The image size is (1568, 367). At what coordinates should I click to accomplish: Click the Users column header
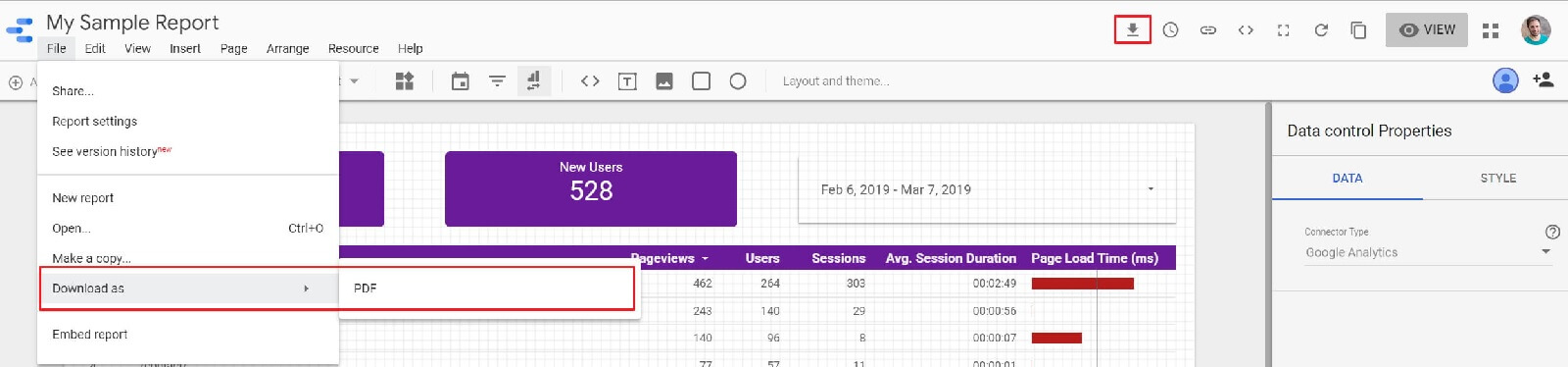(762, 258)
